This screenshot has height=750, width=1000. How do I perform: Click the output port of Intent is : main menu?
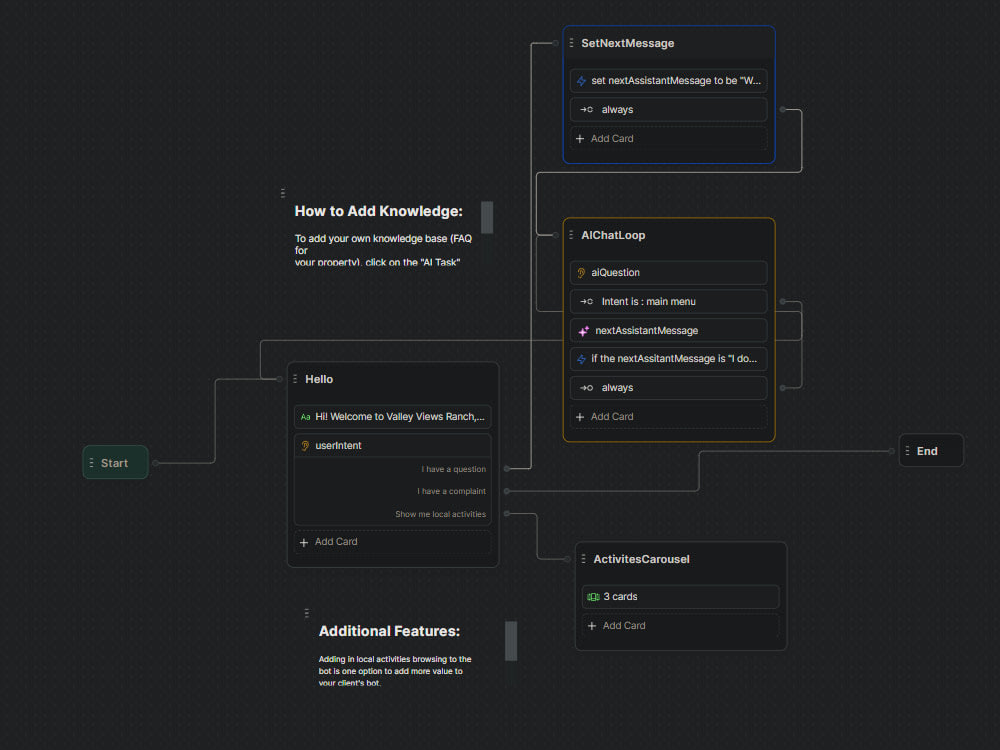(783, 302)
